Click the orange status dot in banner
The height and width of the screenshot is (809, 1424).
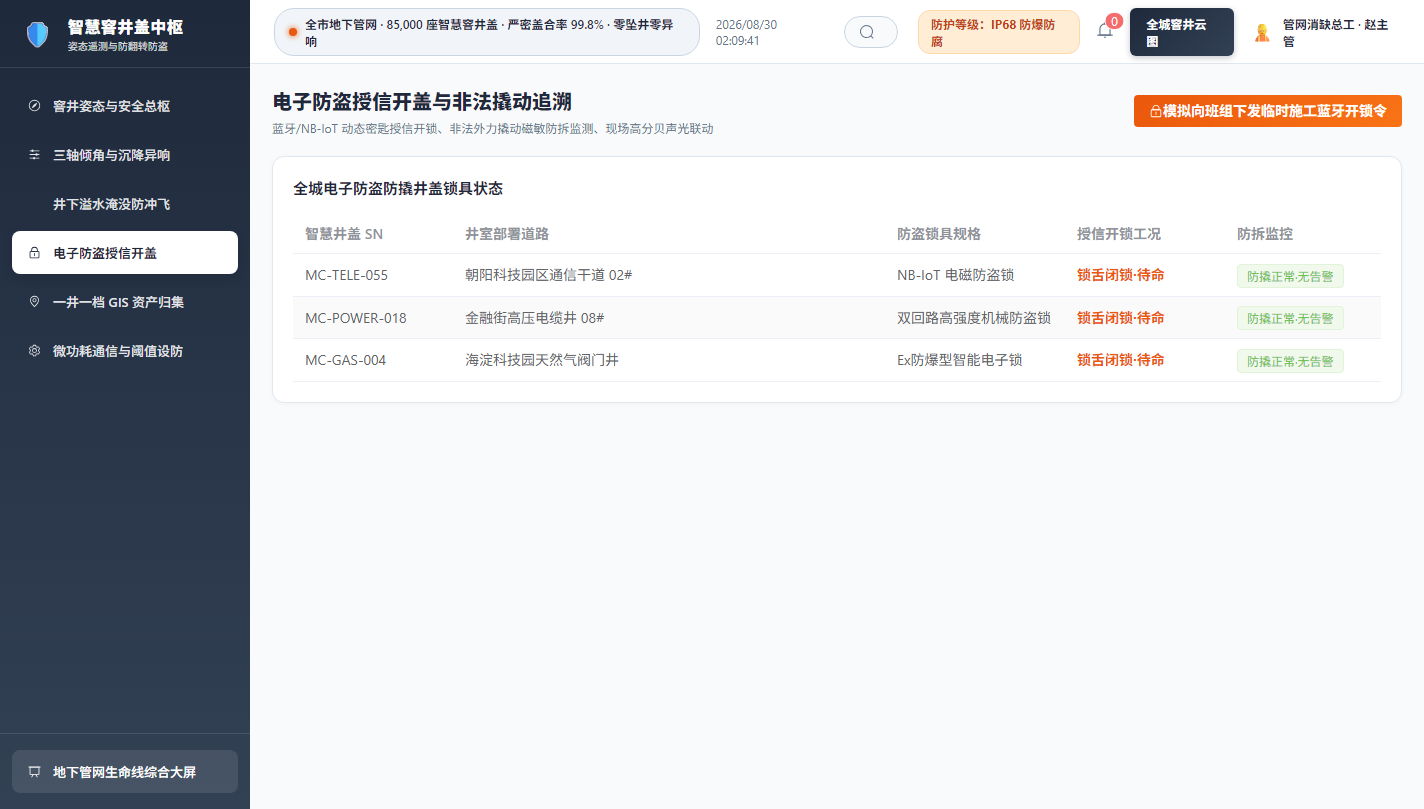pyautogui.click(x=293, y=32)
